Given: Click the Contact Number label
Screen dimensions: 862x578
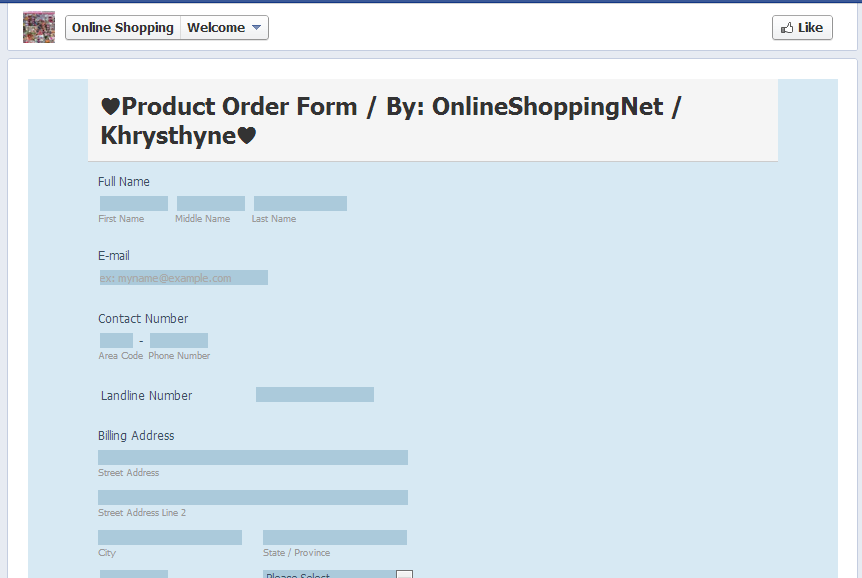Looking at the screenshot, I should [143, 319].
